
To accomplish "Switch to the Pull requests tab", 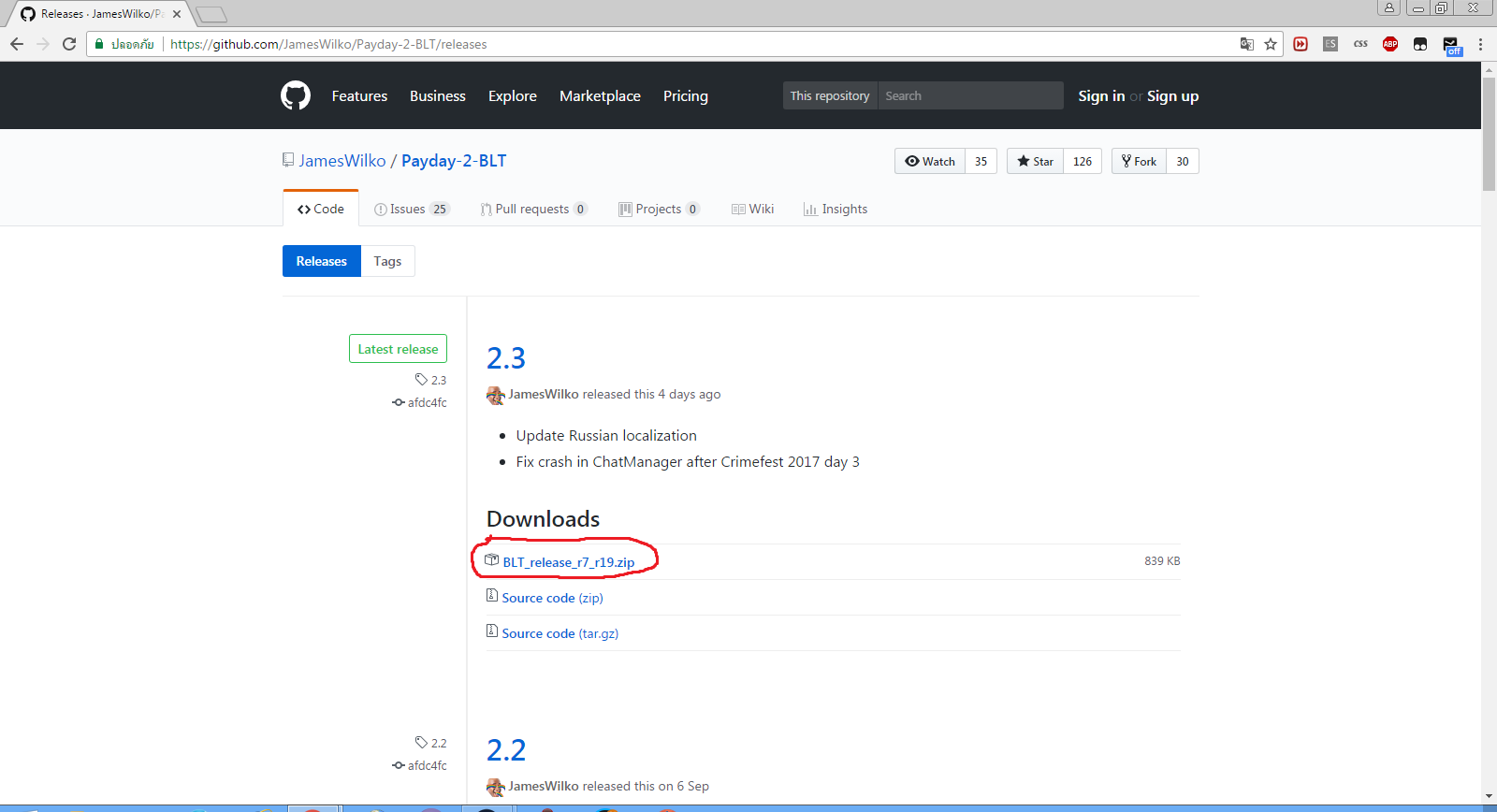I will [x=533, y=209].
